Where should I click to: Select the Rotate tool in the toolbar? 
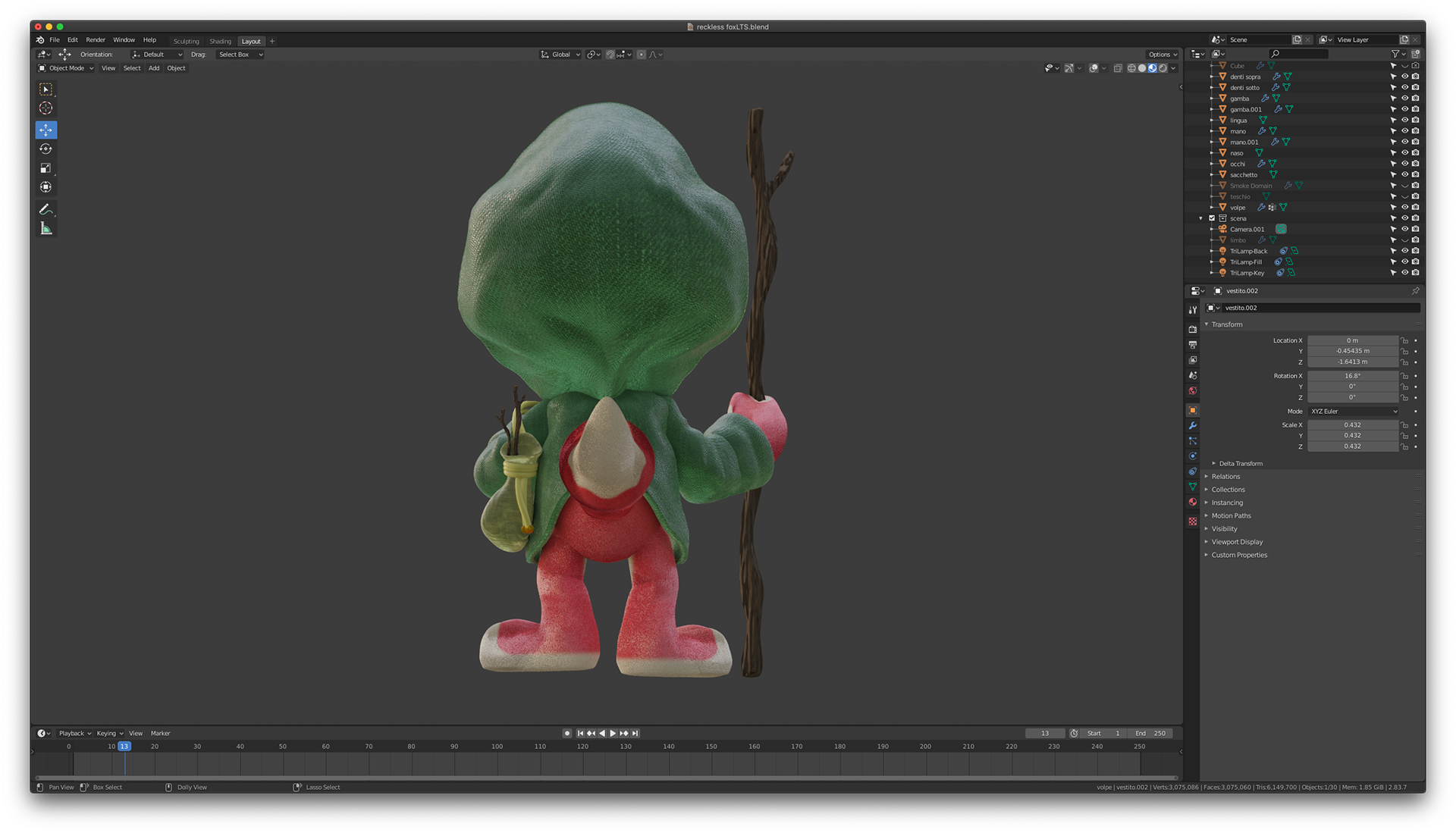click(45, 149)
